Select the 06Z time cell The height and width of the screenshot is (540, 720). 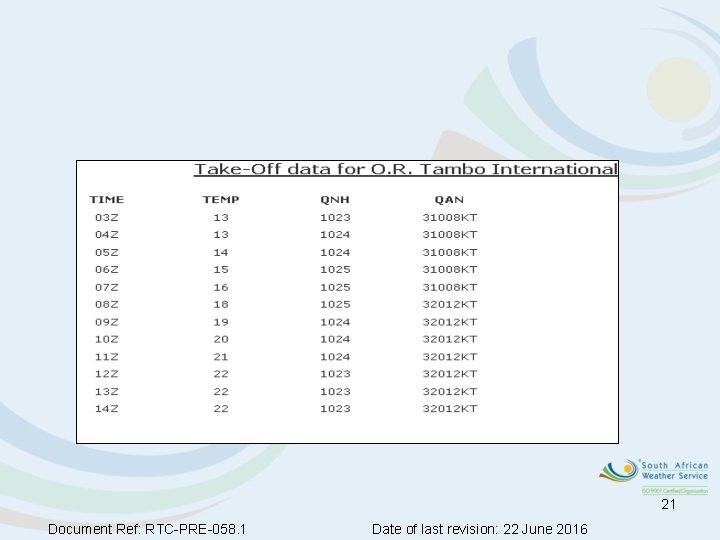pos(107,270)
